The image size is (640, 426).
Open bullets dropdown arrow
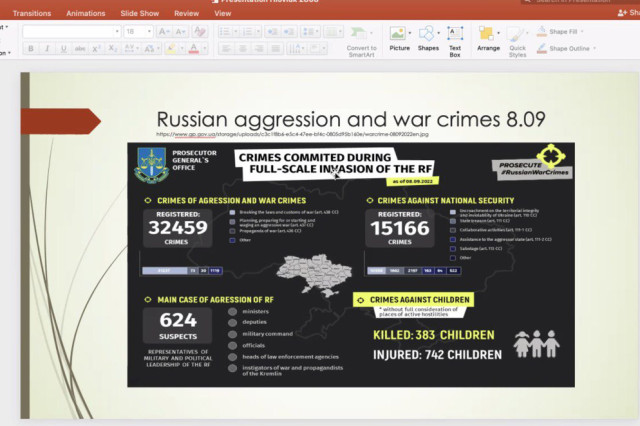click(x=235, y=31)
